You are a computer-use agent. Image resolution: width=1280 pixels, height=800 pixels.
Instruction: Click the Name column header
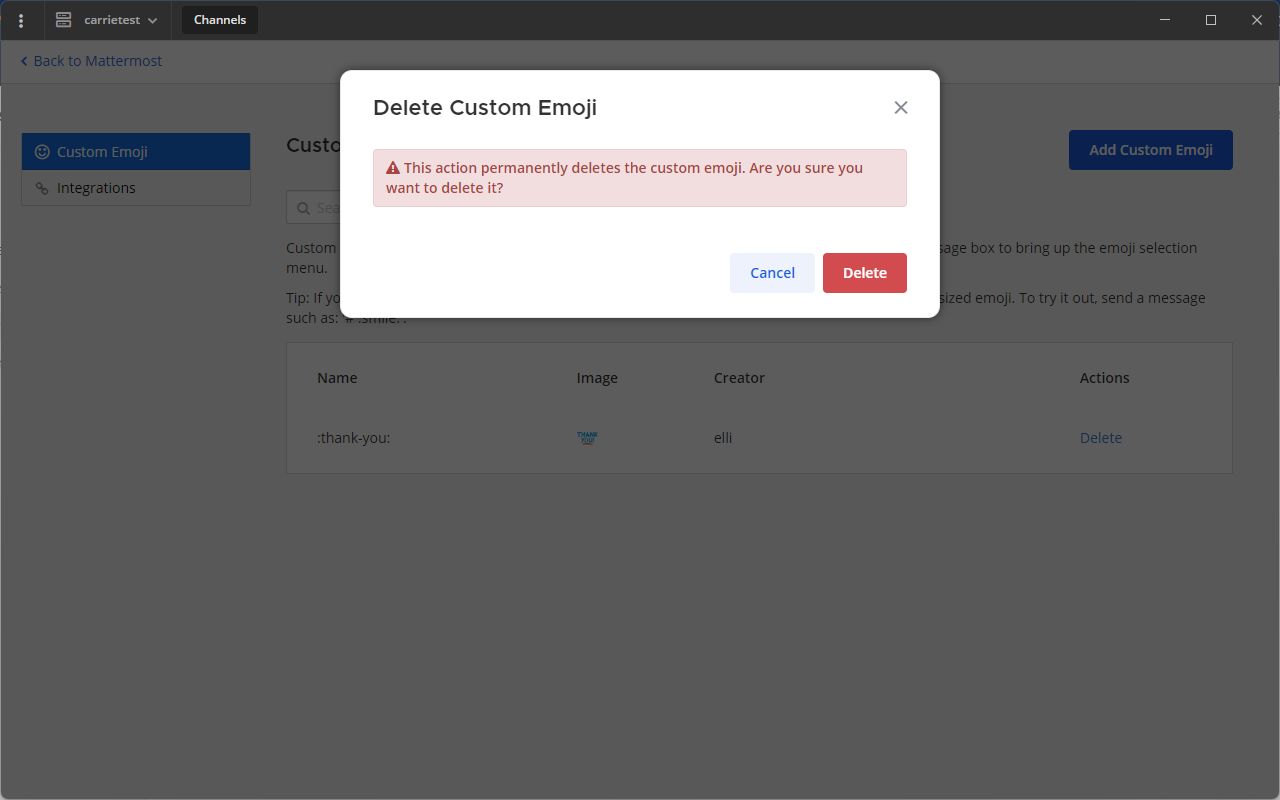click(x=337, y=378)
